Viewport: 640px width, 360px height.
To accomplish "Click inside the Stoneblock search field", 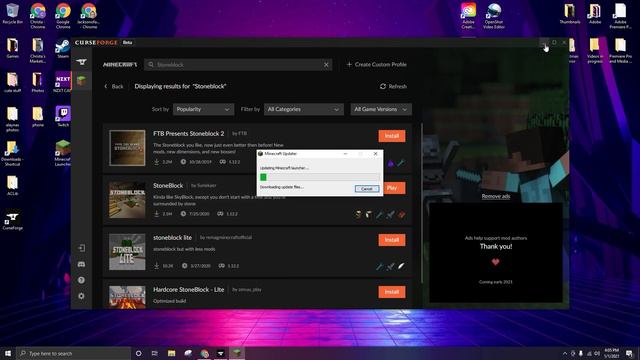I will 238,64.
